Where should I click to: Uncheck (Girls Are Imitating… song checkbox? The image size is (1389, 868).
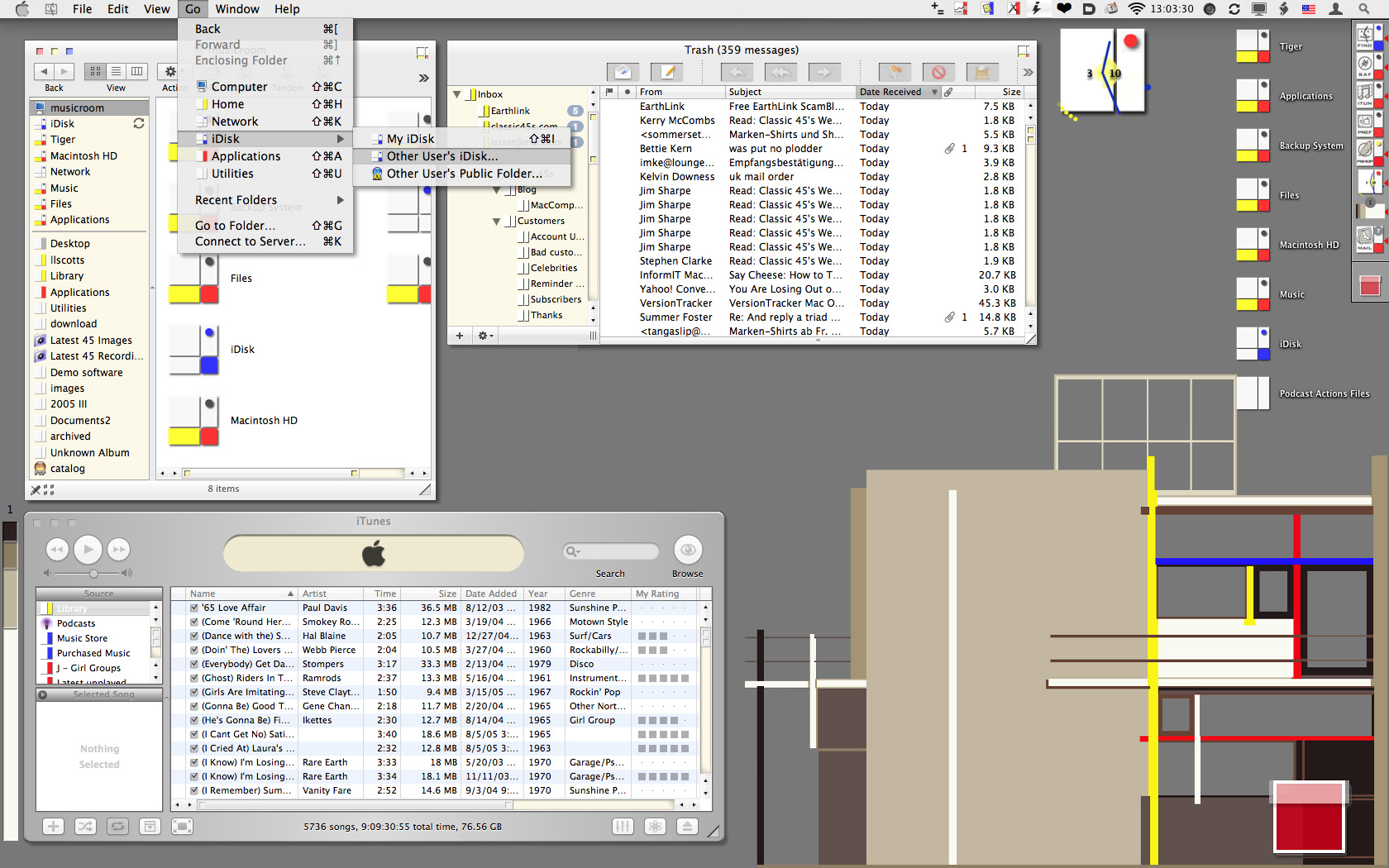pos(194,692)
